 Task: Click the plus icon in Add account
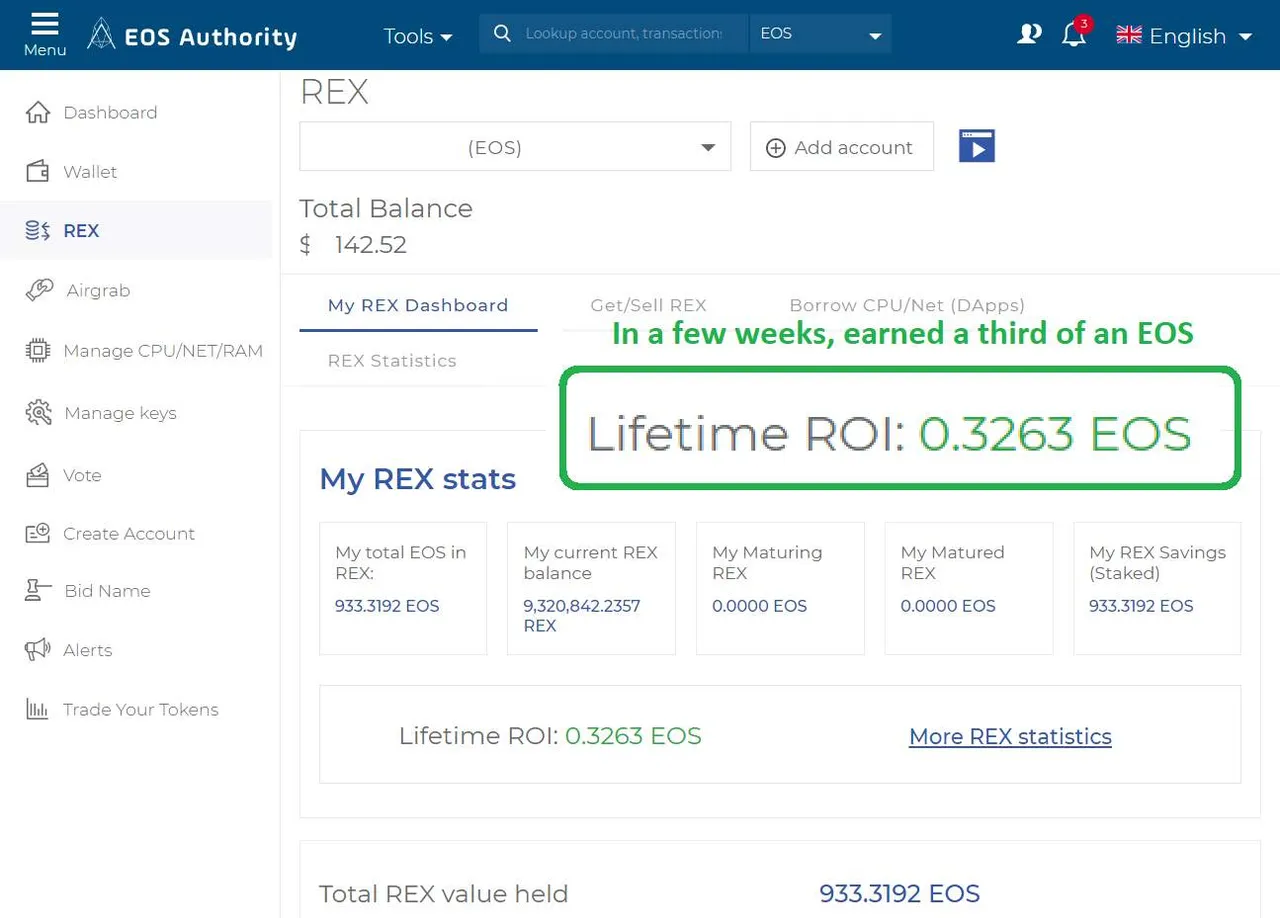tap(776, 148)
